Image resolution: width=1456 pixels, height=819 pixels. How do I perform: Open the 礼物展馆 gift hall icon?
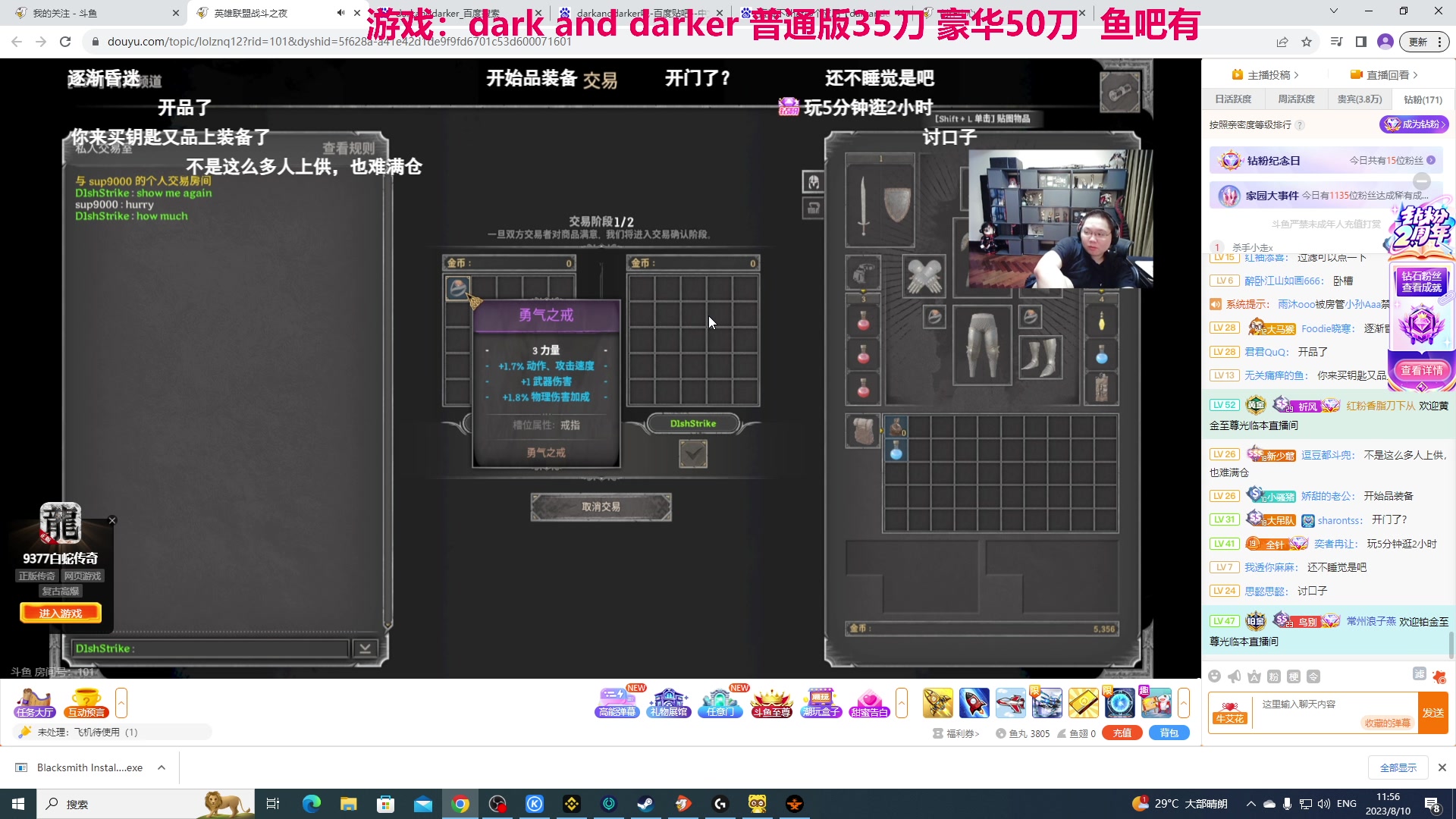[x=669, y=703]
